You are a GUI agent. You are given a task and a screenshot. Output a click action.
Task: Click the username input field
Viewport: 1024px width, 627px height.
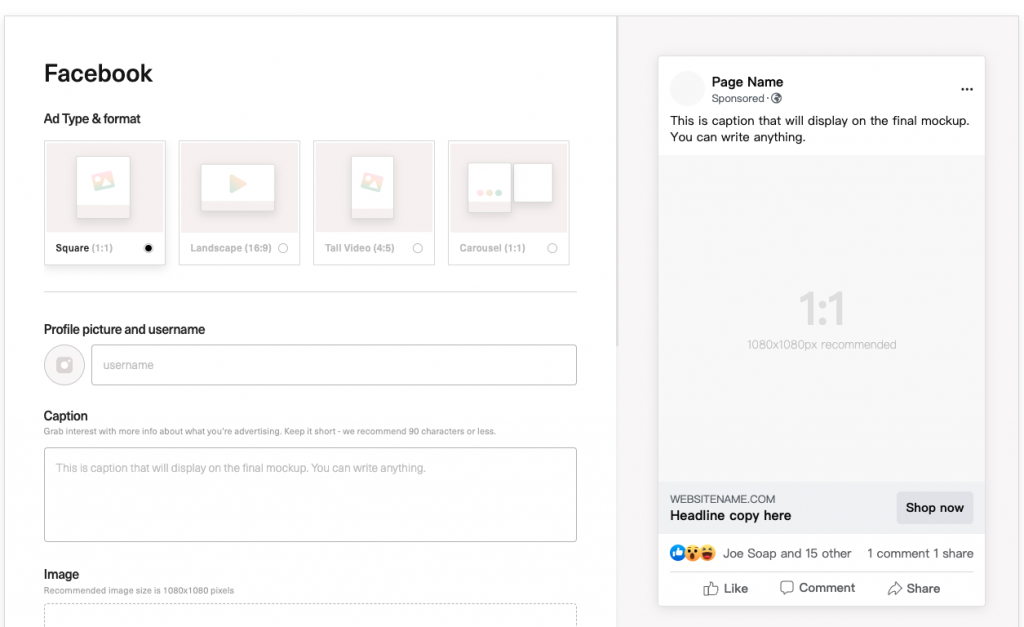[x=334, y=364]
